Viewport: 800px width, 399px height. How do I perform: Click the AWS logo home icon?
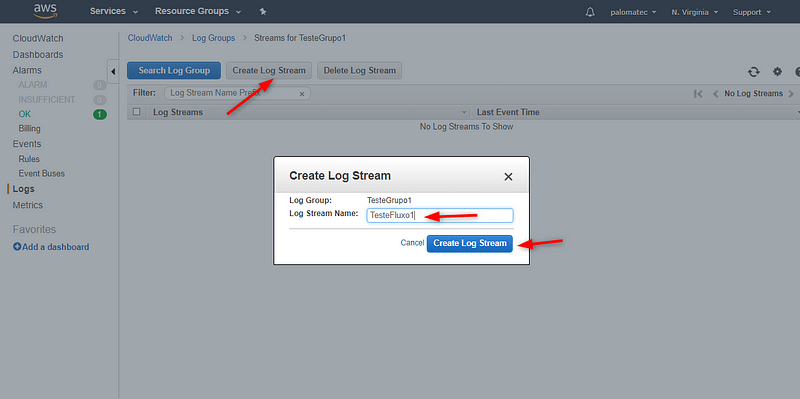pyautogui.click(x=45, y=11)
